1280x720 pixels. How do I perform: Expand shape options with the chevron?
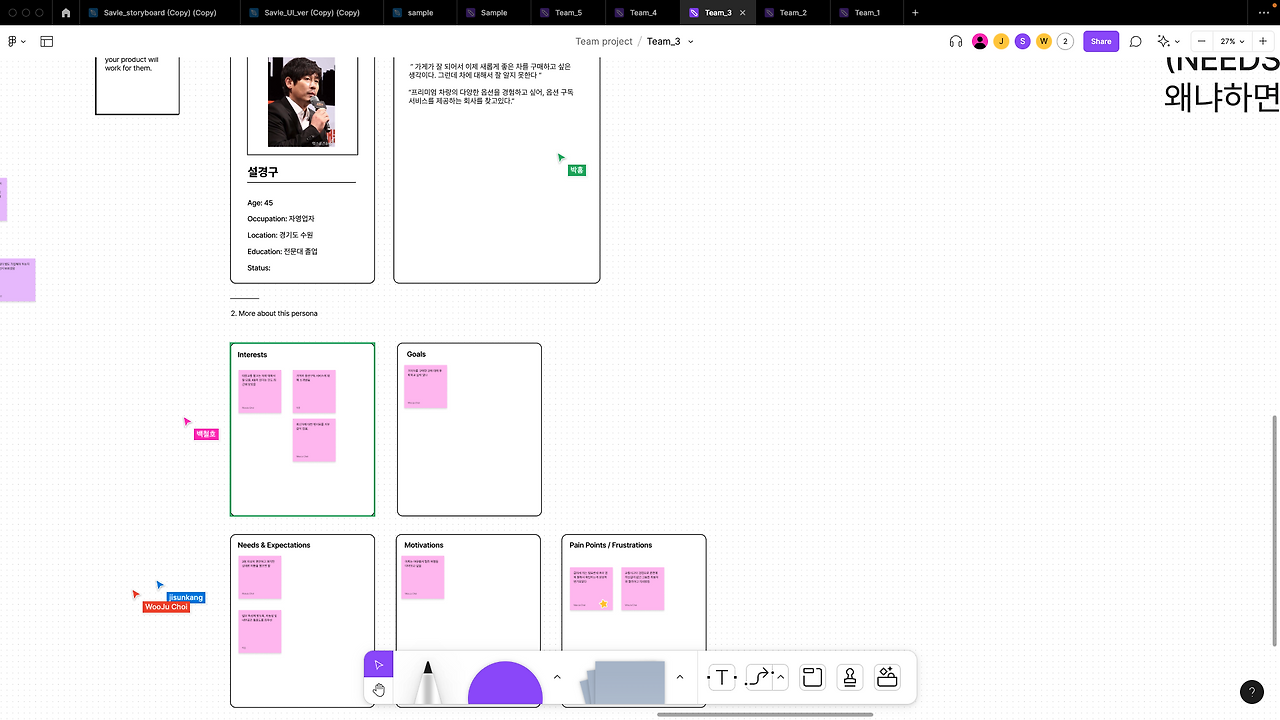[557, 677]
